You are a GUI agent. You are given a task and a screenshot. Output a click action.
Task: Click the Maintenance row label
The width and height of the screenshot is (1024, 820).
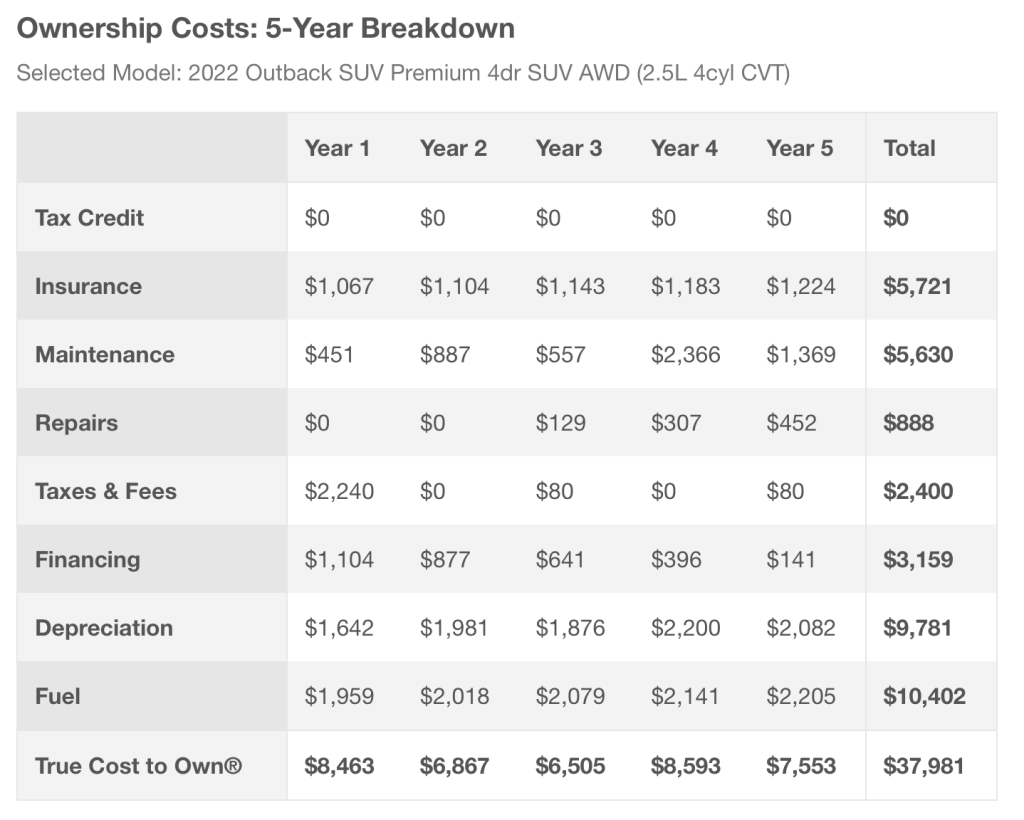click(x=104, y=355)
